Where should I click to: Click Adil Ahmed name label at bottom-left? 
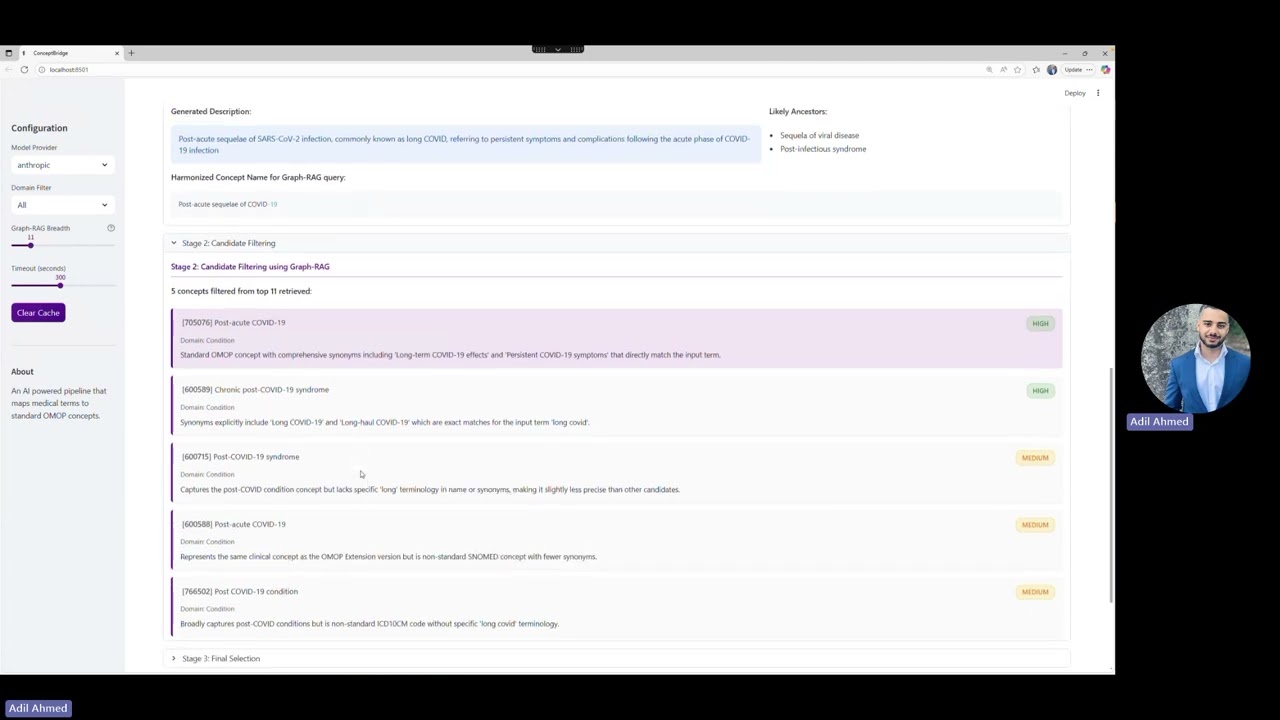coord(38,708)
